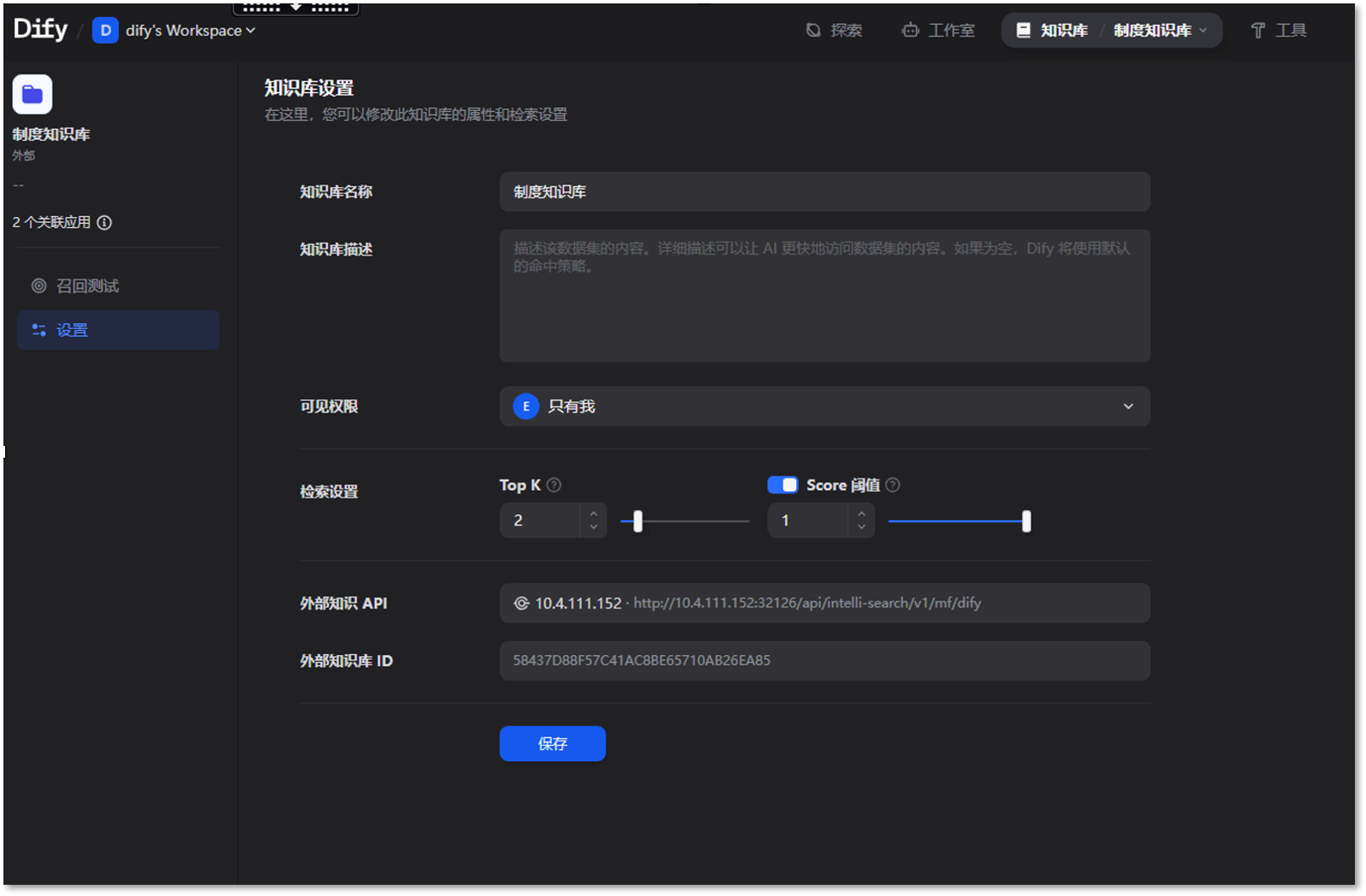Viewport: 1366px width, 896px height.
Task: Click the info icon beside 2 个关联应用
Action: point(104,223)
